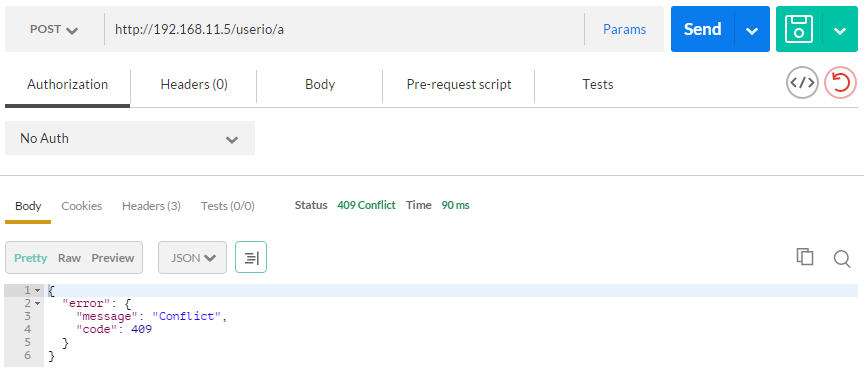Collapse JSON at line 1 fold arrow

tap(37, 290)
